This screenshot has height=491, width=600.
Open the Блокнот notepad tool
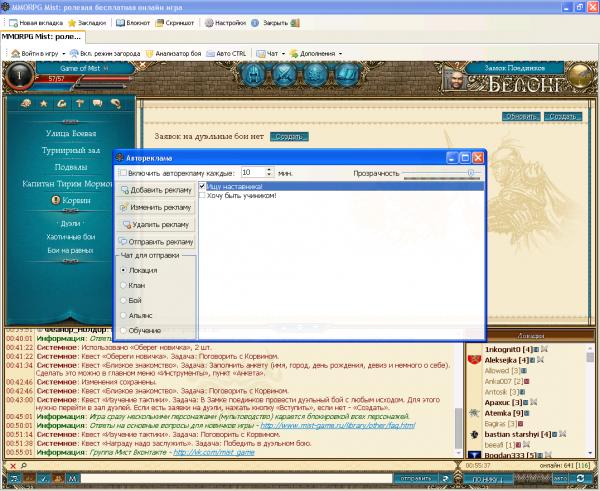[133, 23]
